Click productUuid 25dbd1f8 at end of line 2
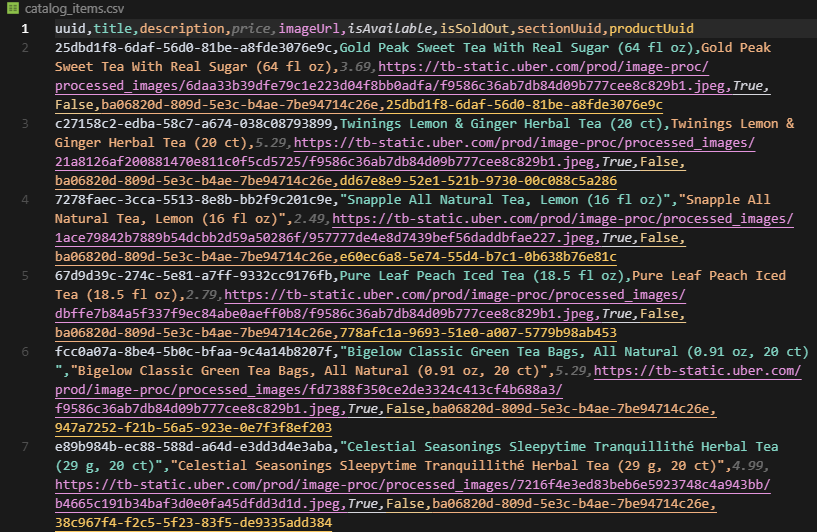Screen dimensions: 817x532 pyautogui.click(x=524, y=105)
